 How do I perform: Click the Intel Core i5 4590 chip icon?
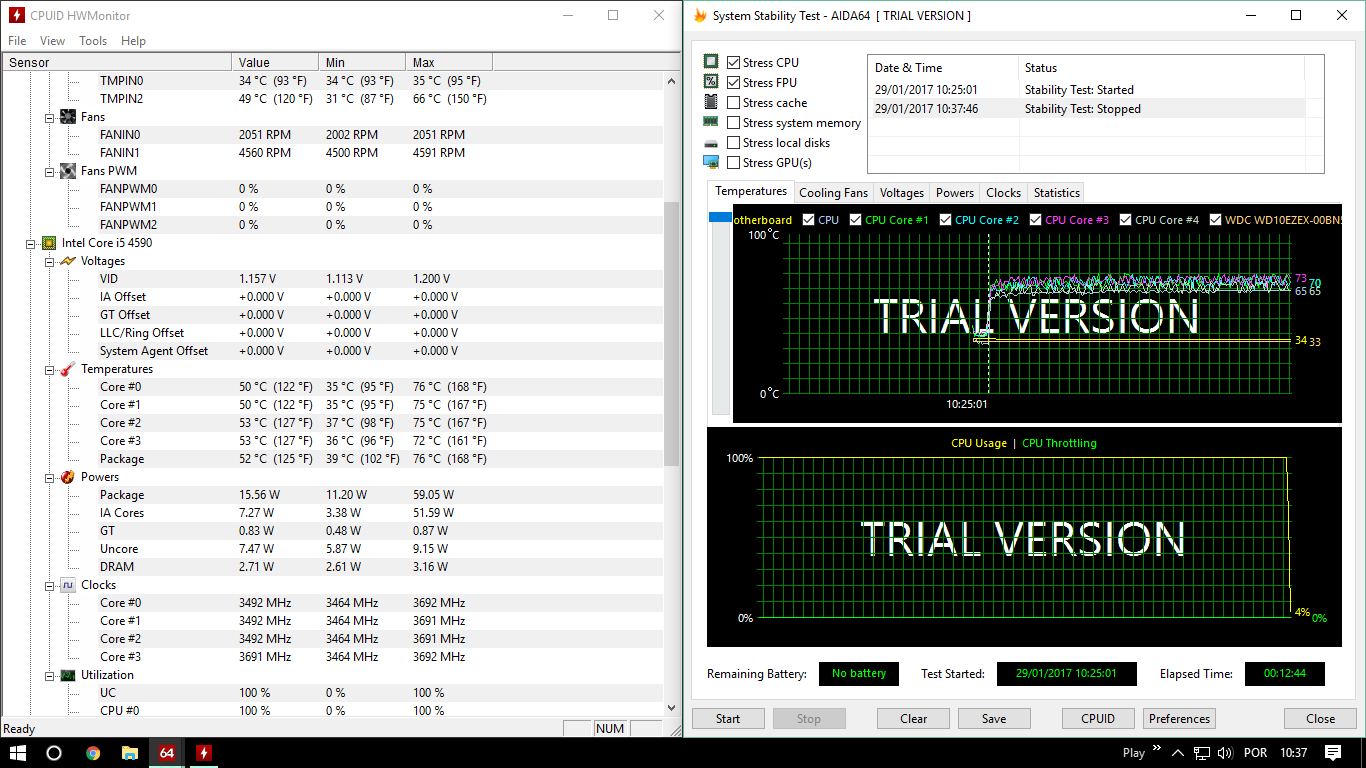tap(48, 243)
